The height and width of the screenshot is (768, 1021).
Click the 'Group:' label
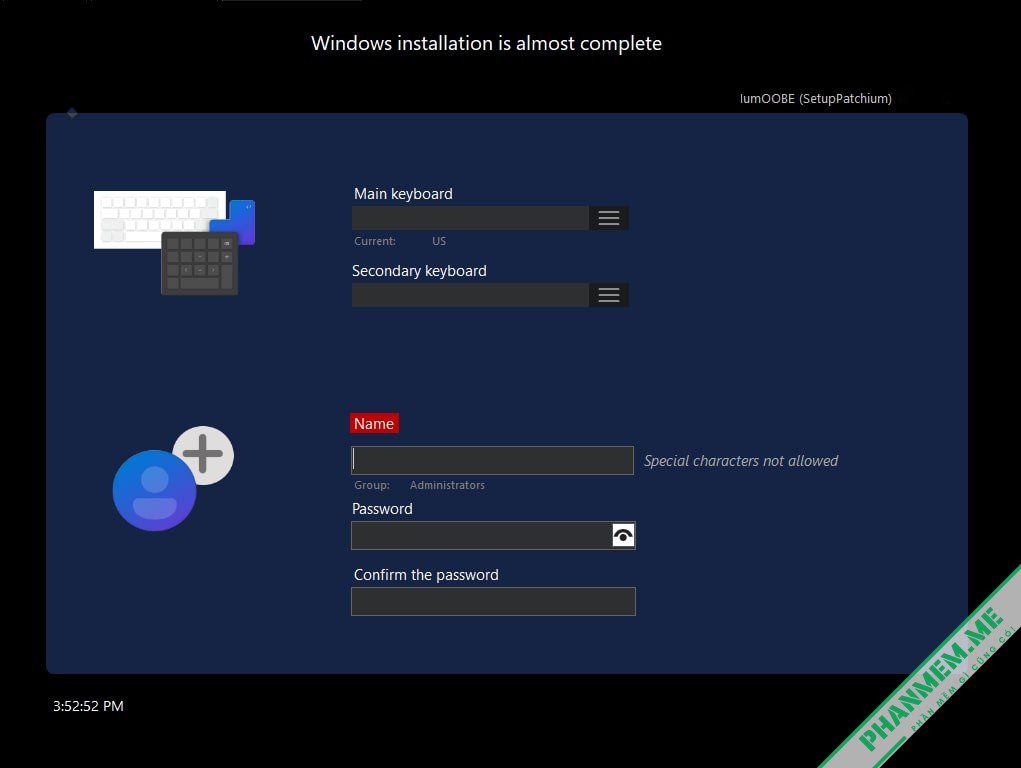tap(372, 485)
